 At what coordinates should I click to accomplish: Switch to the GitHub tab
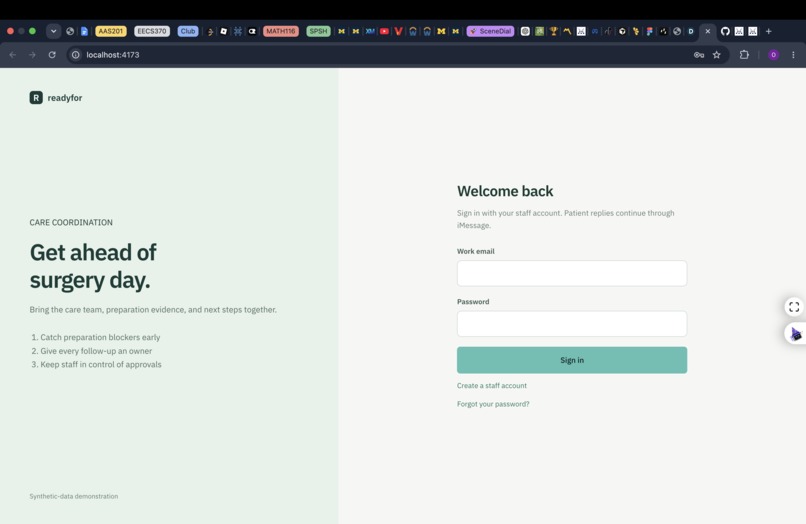coord(725,31)
